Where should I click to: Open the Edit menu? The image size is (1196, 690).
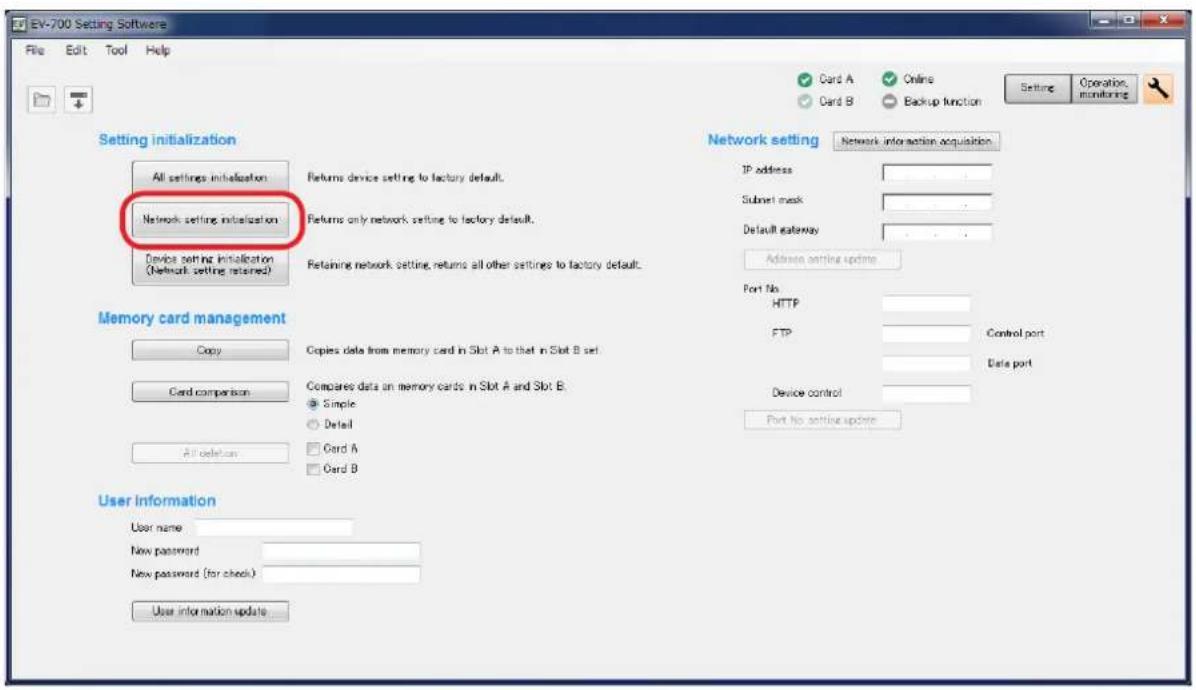[x=76, y=50]
